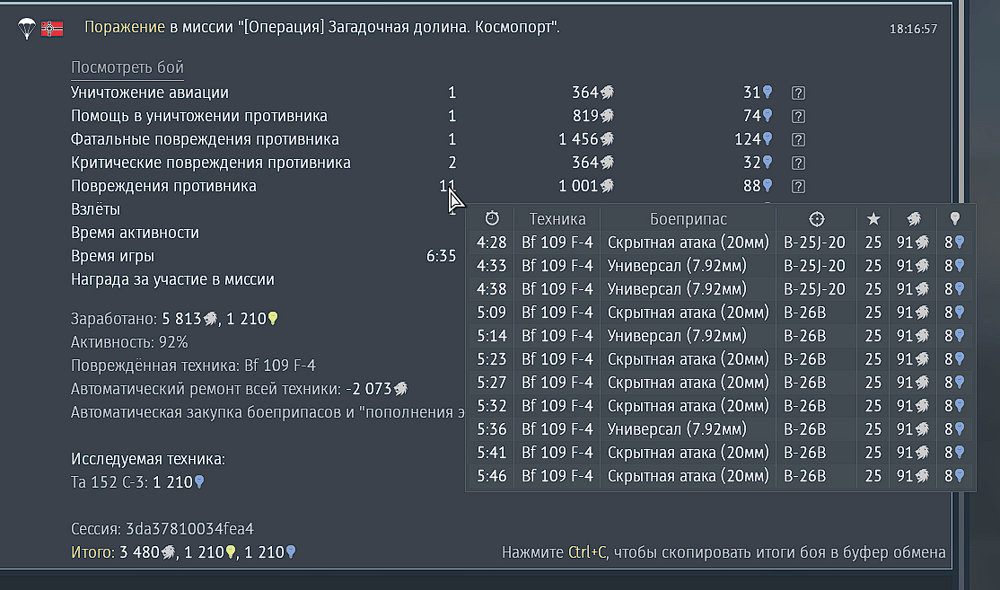Click silver lion icon after 'Итого: 3 480'
Viewport: 1000px width, 590px height.
tap(168, 552)
